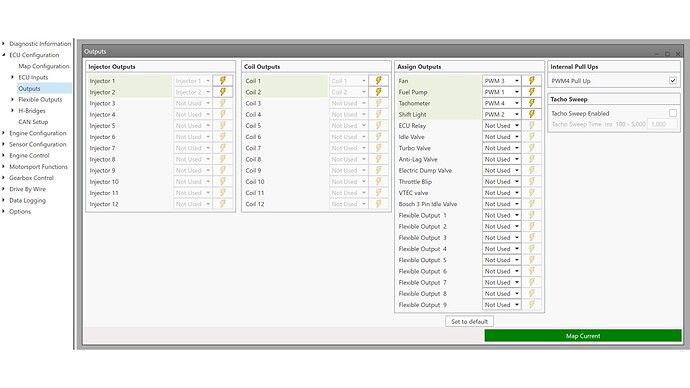Test the Tachometer output lightning icon
This screenshot has height=388, width=690.
tap(532, 103)
